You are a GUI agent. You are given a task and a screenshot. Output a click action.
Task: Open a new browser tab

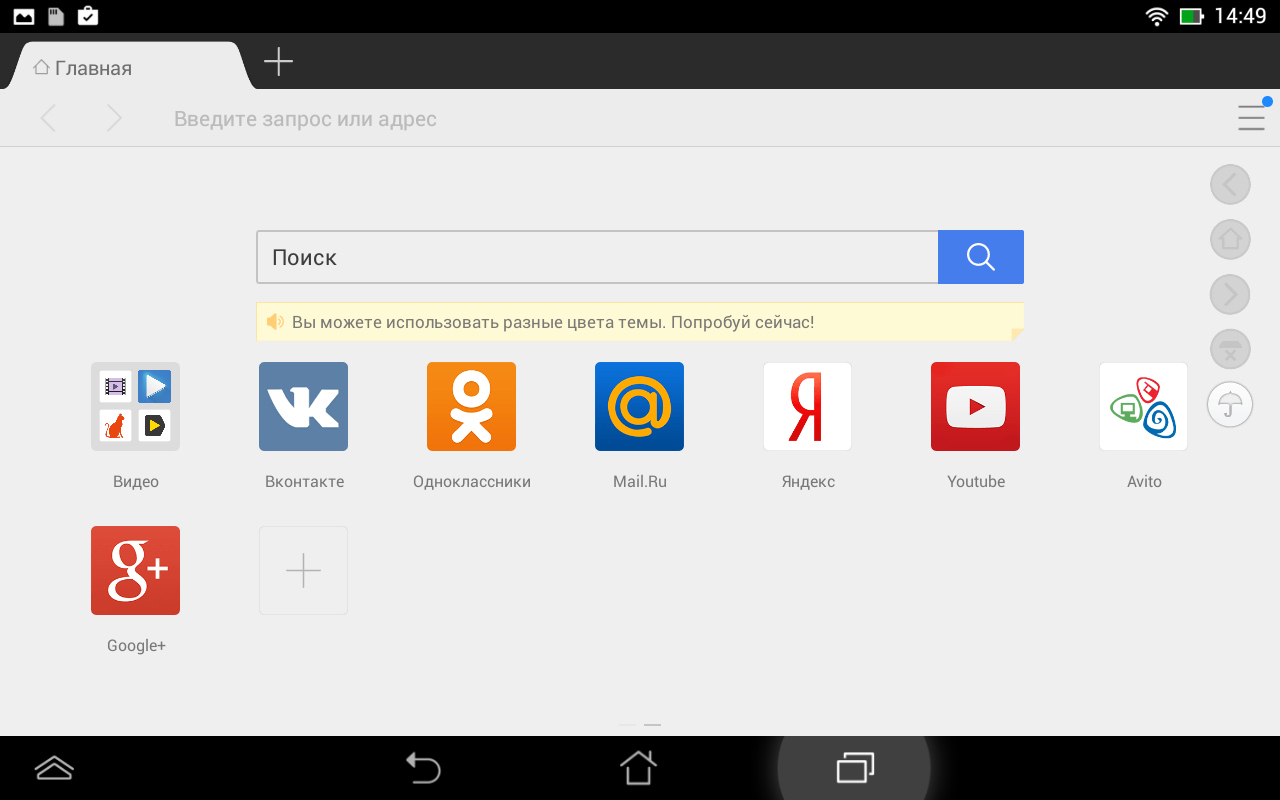(x=277, y=61)
